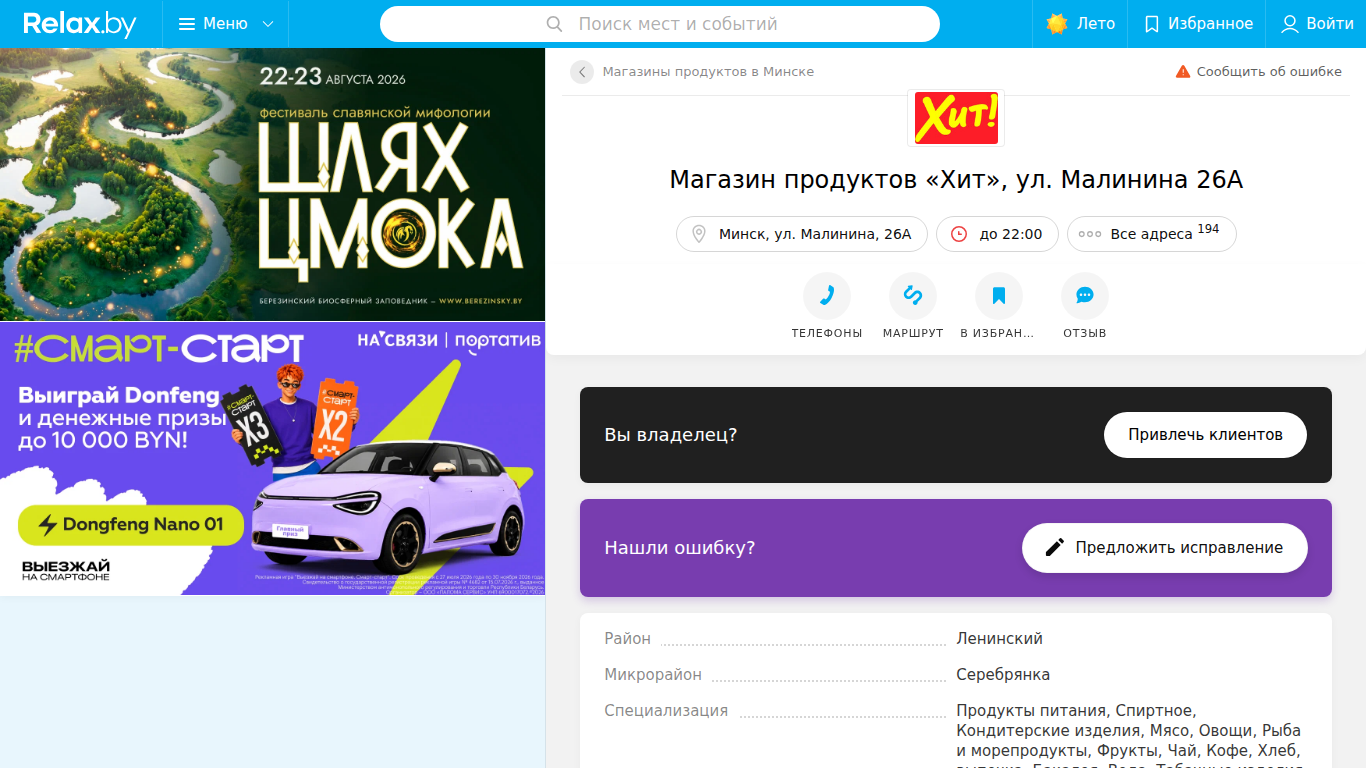Click the Телефоны phone icon
Viewport: 1366px width, 768px height.
(x=827, y=296)
